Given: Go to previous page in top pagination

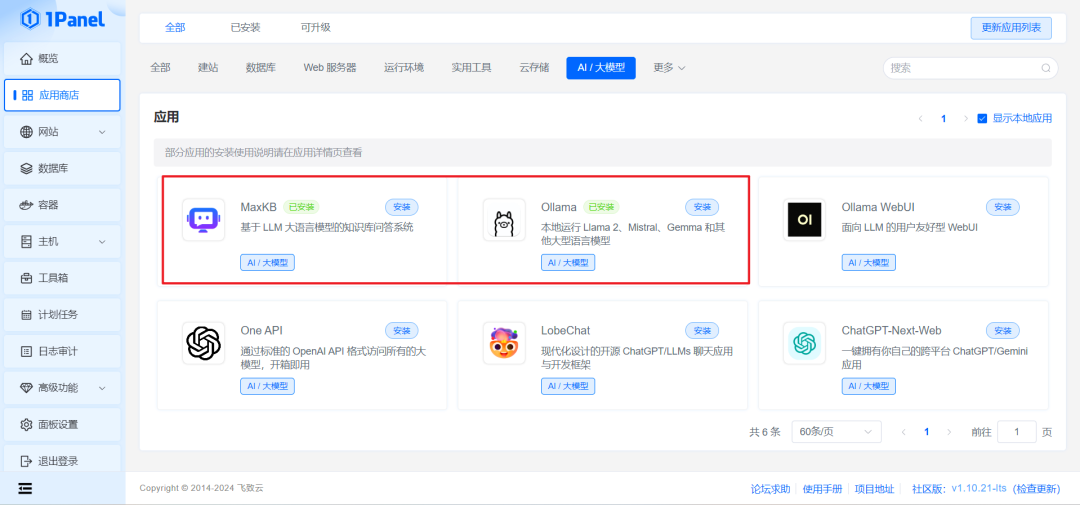Looking at the screenshot, I should 920,118.
